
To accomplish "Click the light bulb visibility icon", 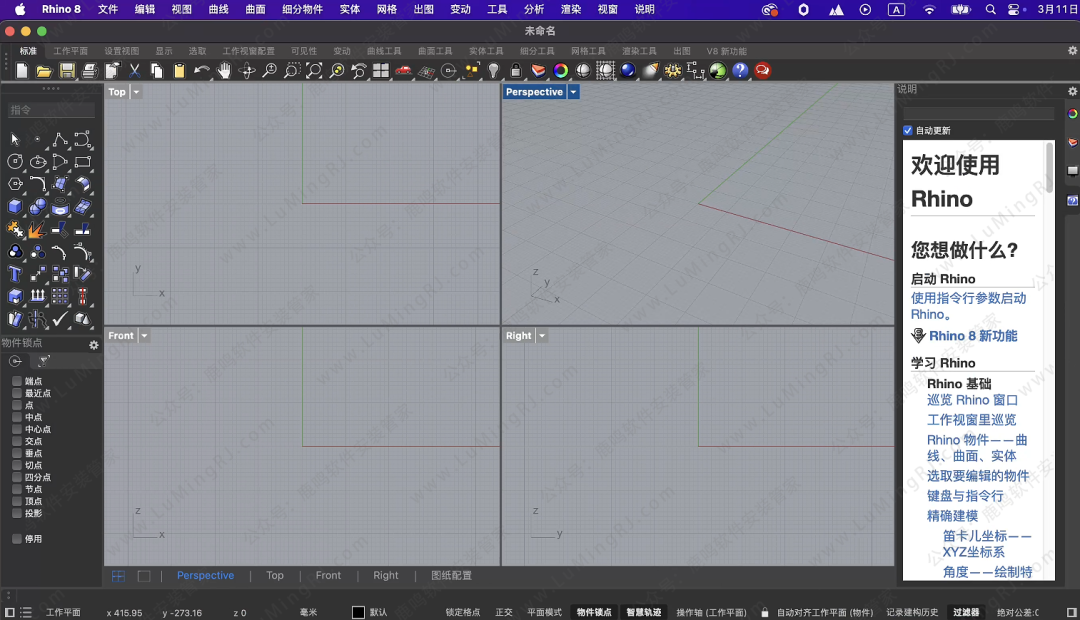I will coord(493,71).
